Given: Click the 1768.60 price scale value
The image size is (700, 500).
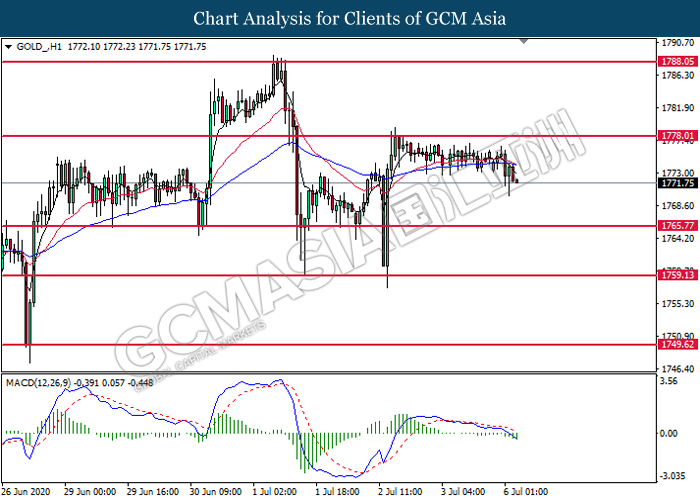Looking at the screenshot, I should coord(678,206).
